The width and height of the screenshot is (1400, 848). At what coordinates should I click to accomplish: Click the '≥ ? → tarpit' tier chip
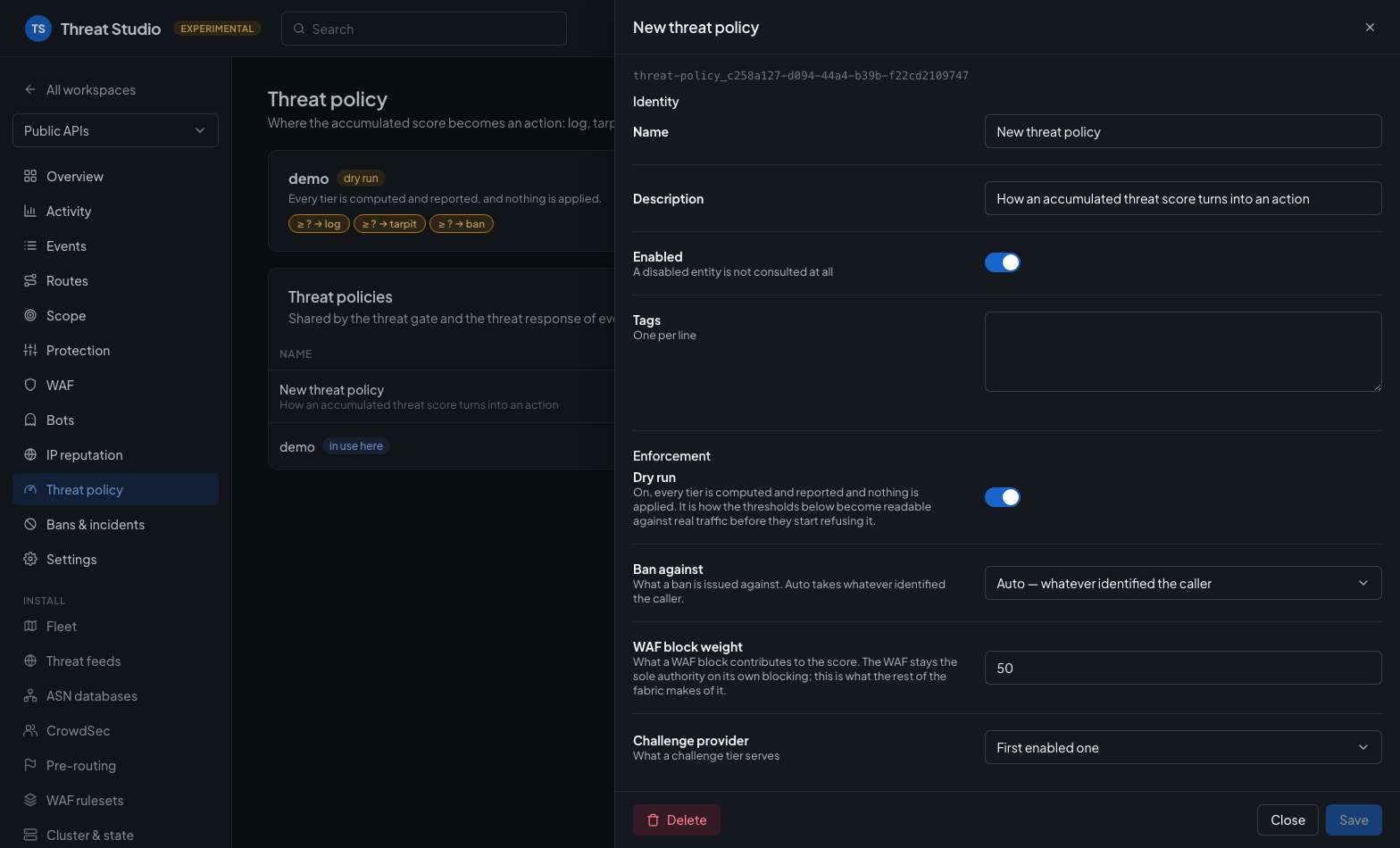389,224
